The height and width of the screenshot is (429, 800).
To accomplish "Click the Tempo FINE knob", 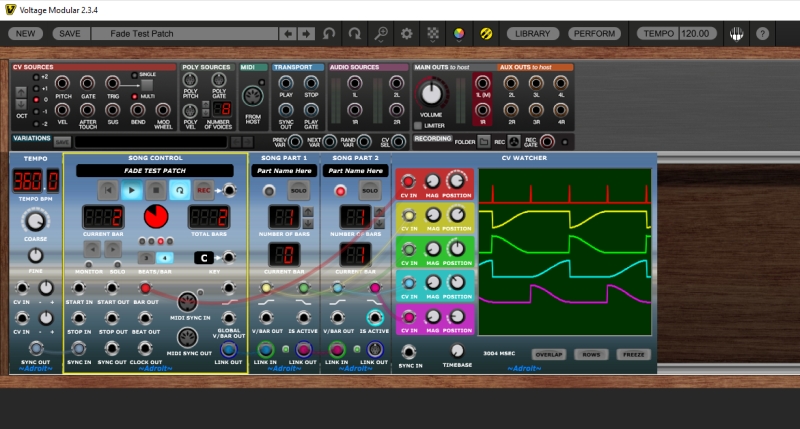I will 35,255.
